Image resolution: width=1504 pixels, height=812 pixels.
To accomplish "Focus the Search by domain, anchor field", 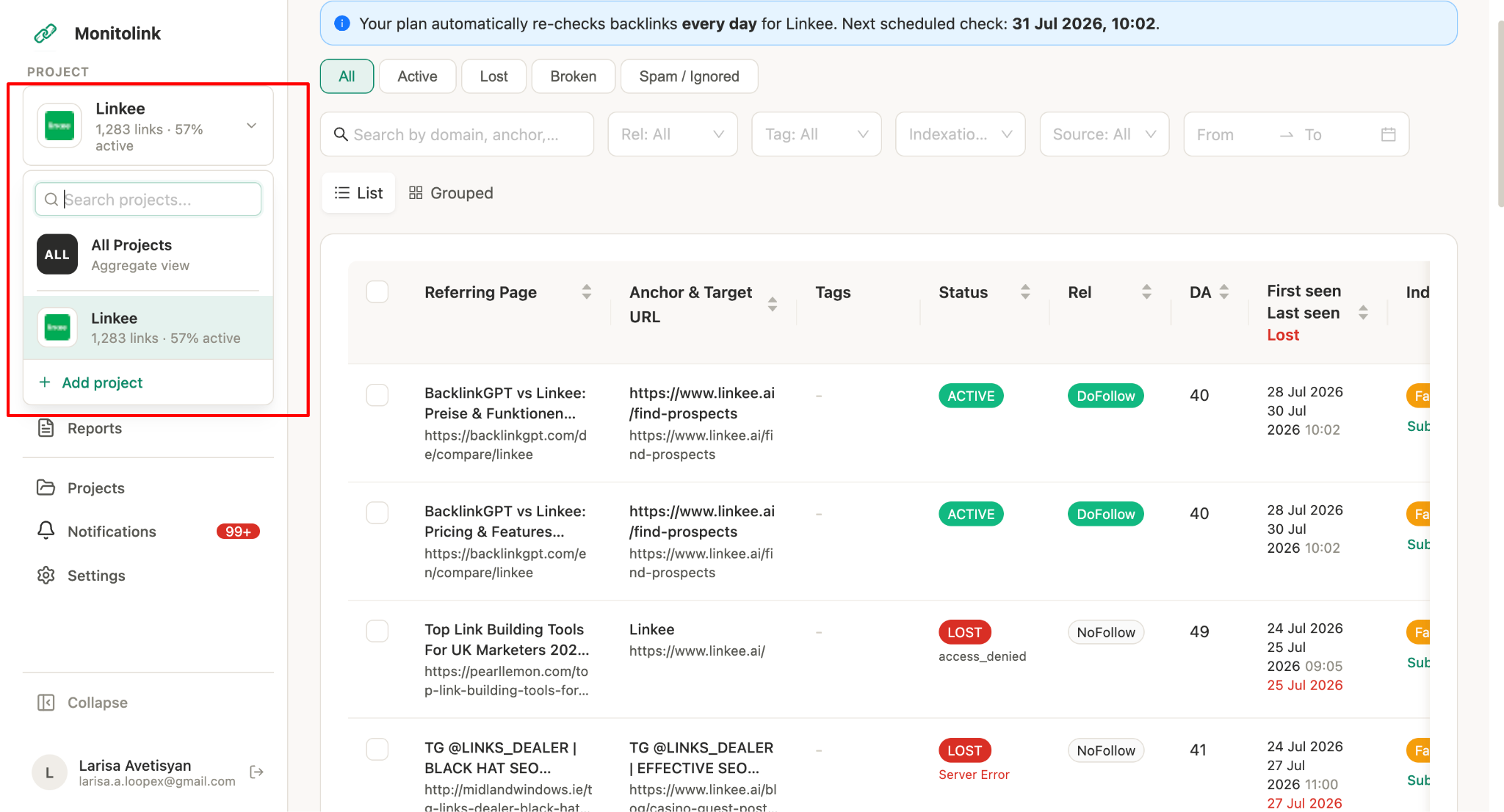I will 457,134.
